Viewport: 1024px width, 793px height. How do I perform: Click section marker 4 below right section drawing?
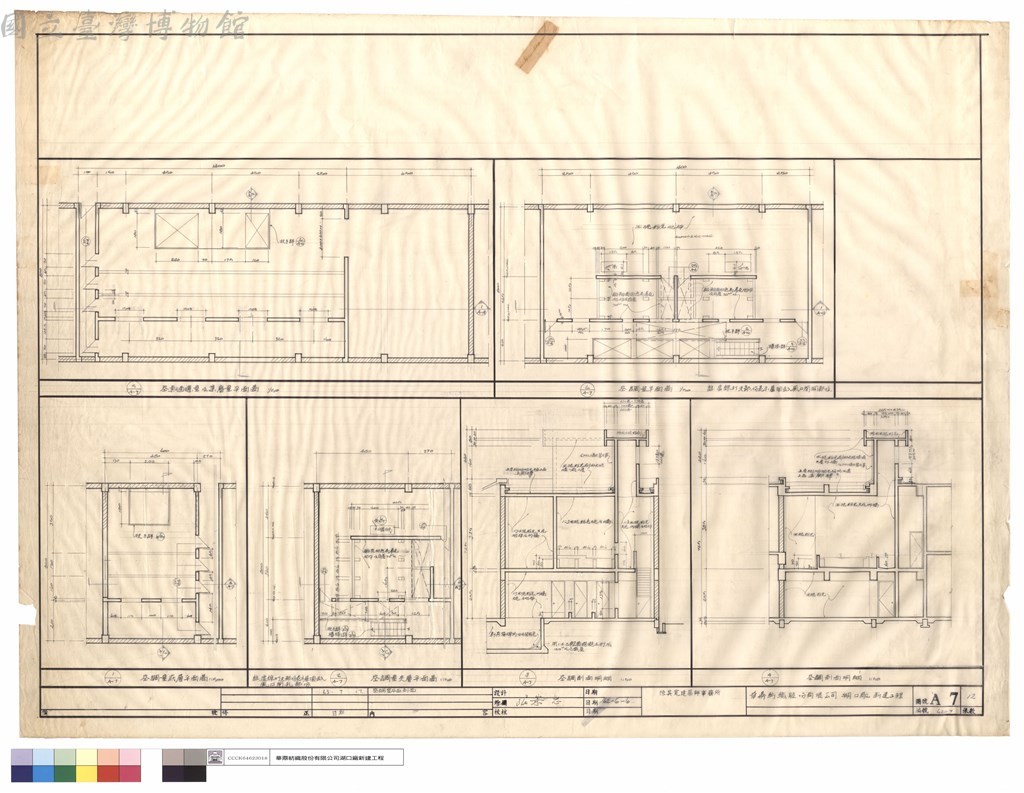pos(771,678)
